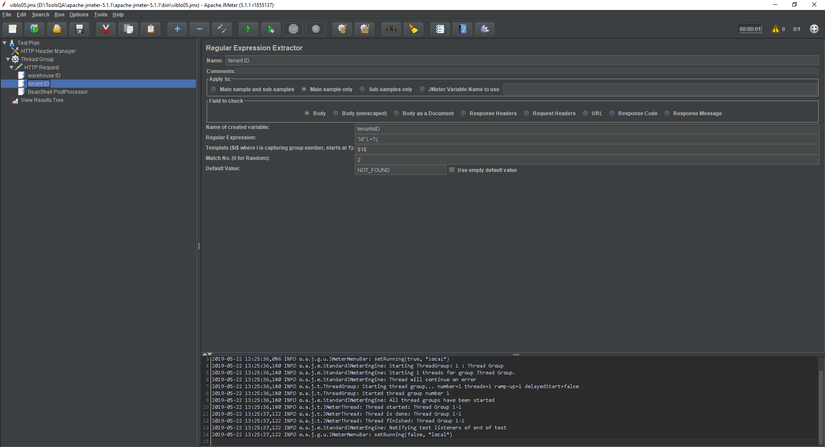This screenshot has height=447, width=825.
Task: Enable Use empty default value checkbox
Action: click(x=452, y=170)
